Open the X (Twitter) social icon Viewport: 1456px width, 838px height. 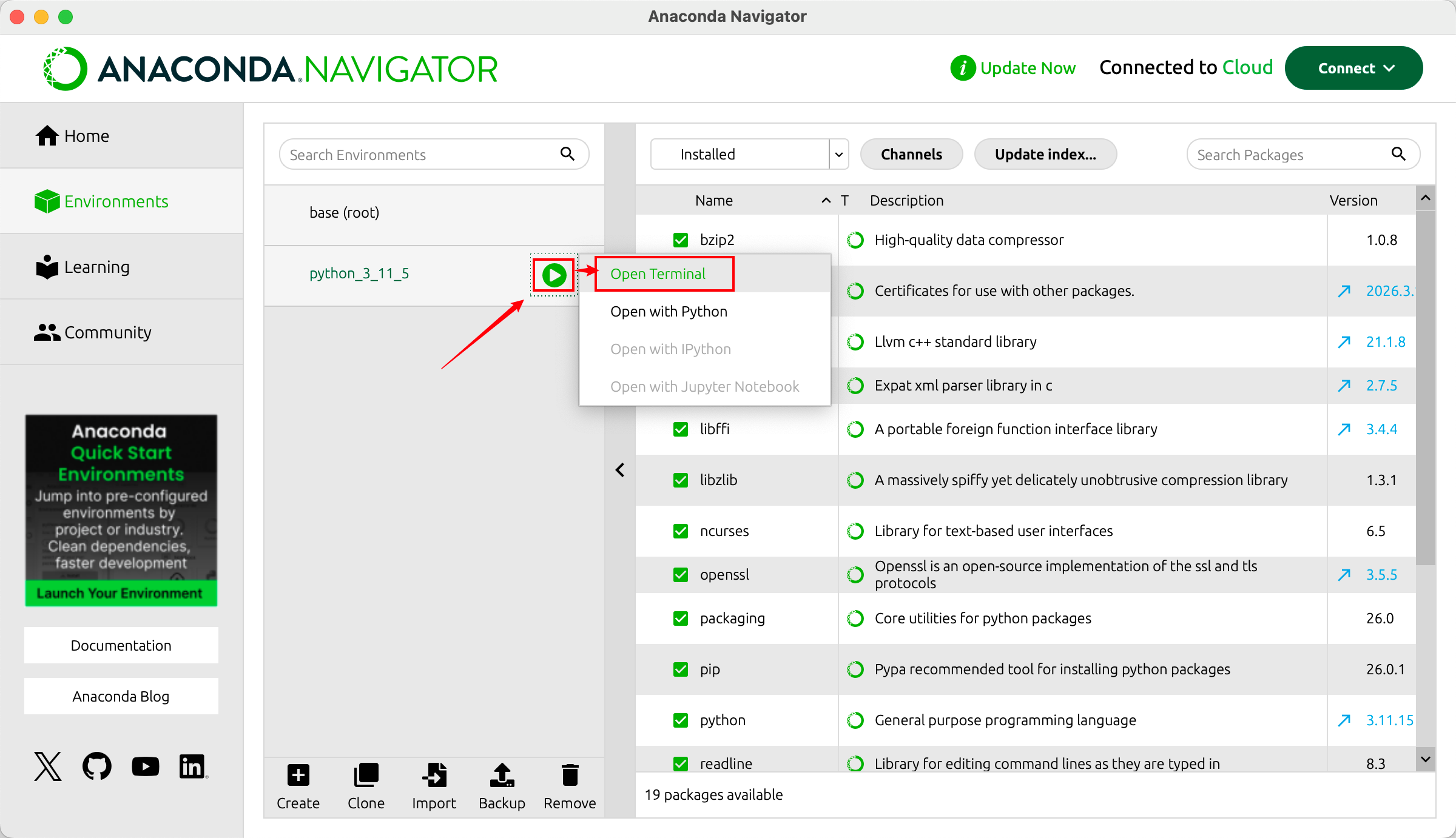(48, 766)
